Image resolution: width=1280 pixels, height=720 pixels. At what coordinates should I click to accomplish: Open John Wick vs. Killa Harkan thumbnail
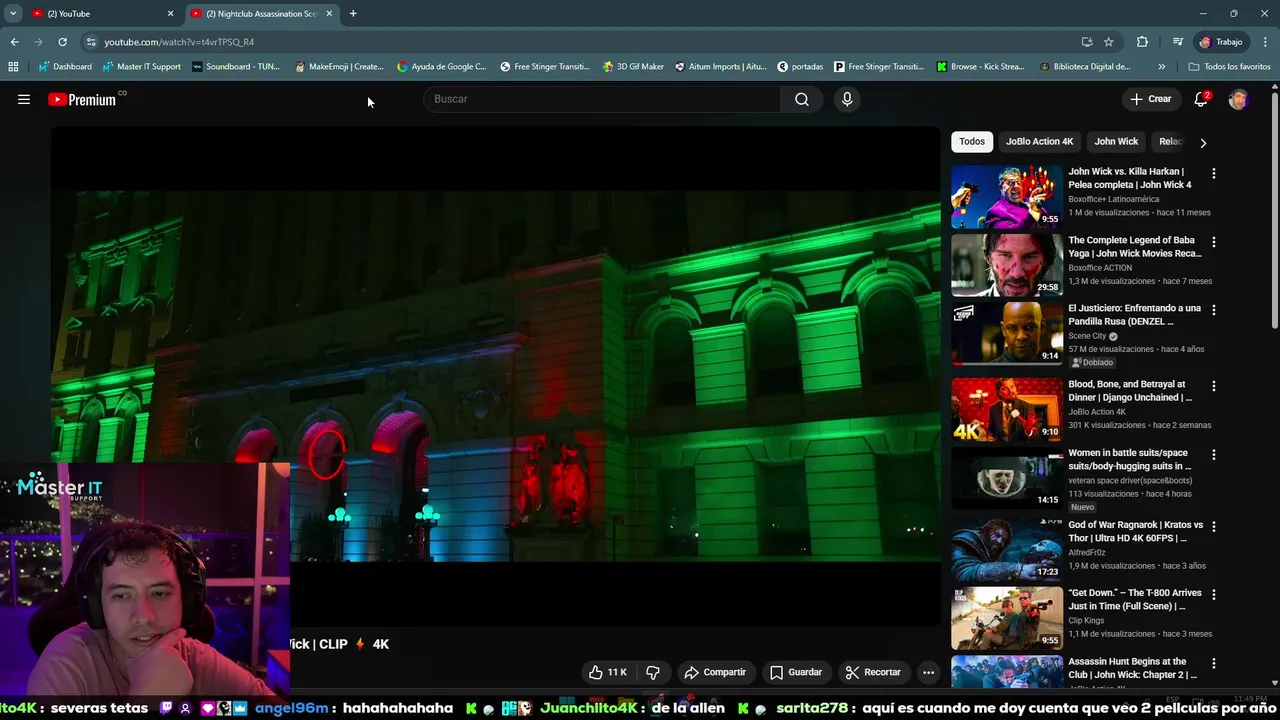(x=1007, y=197)
